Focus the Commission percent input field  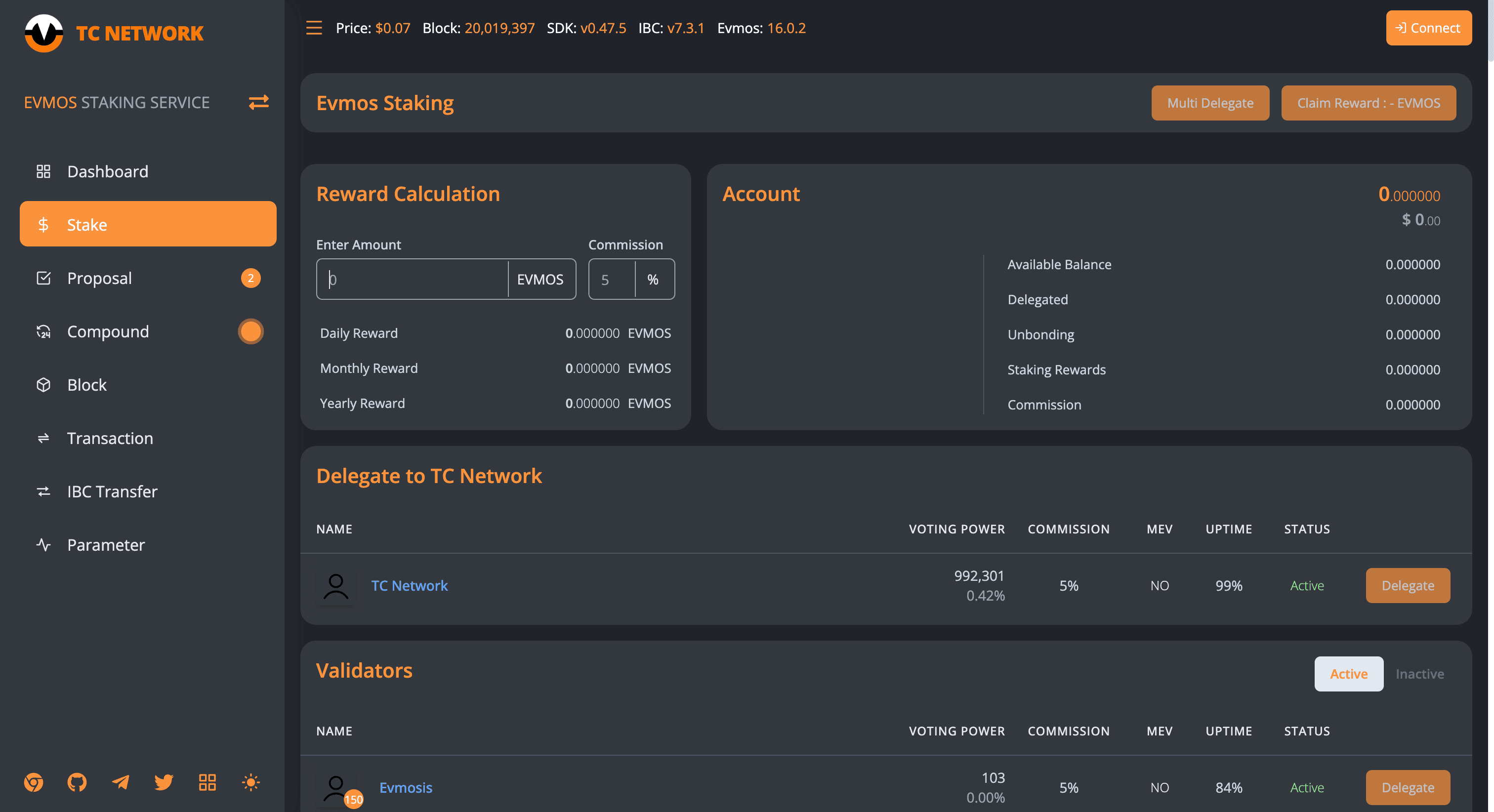click(612, 279)
